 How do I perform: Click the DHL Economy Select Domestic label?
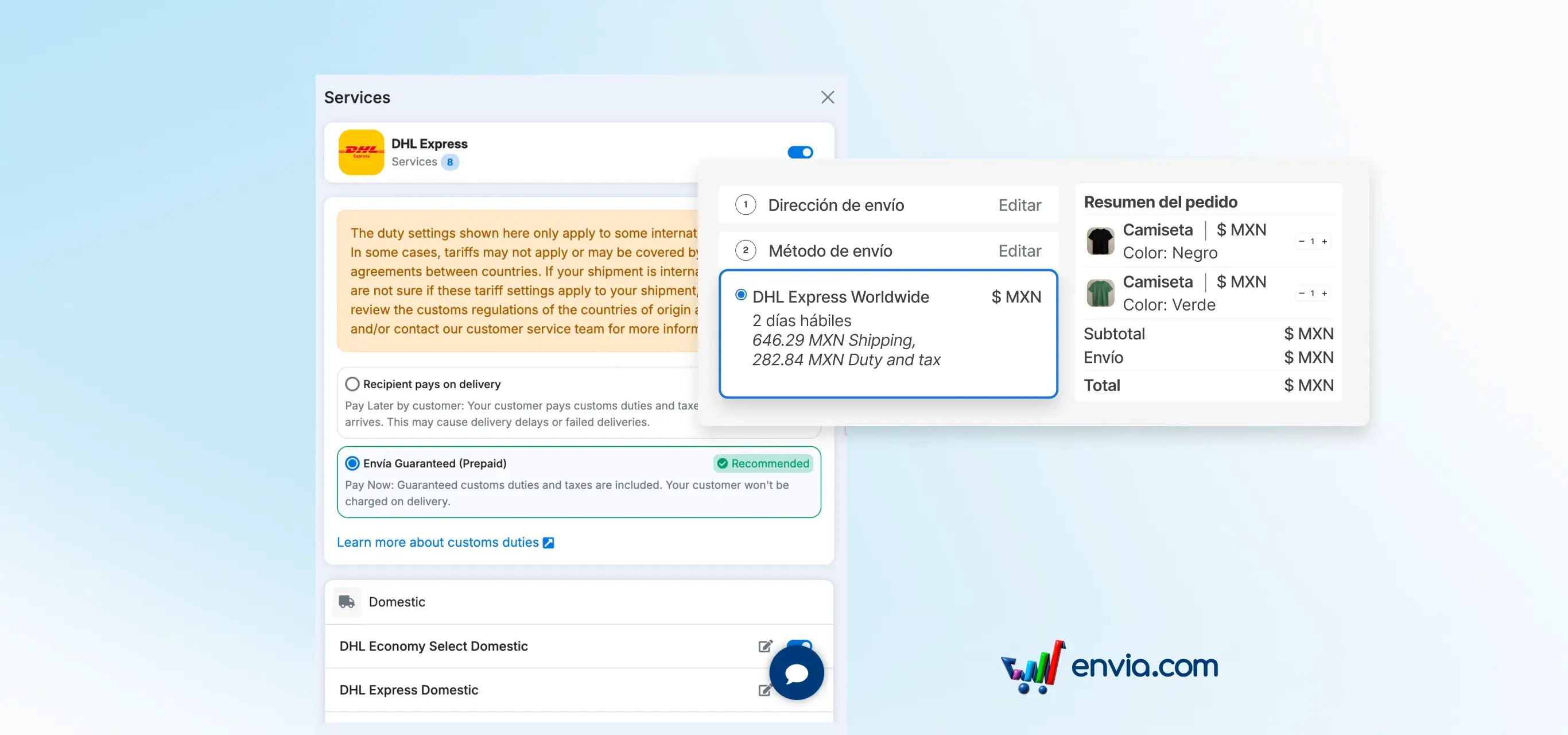(433, 646)
